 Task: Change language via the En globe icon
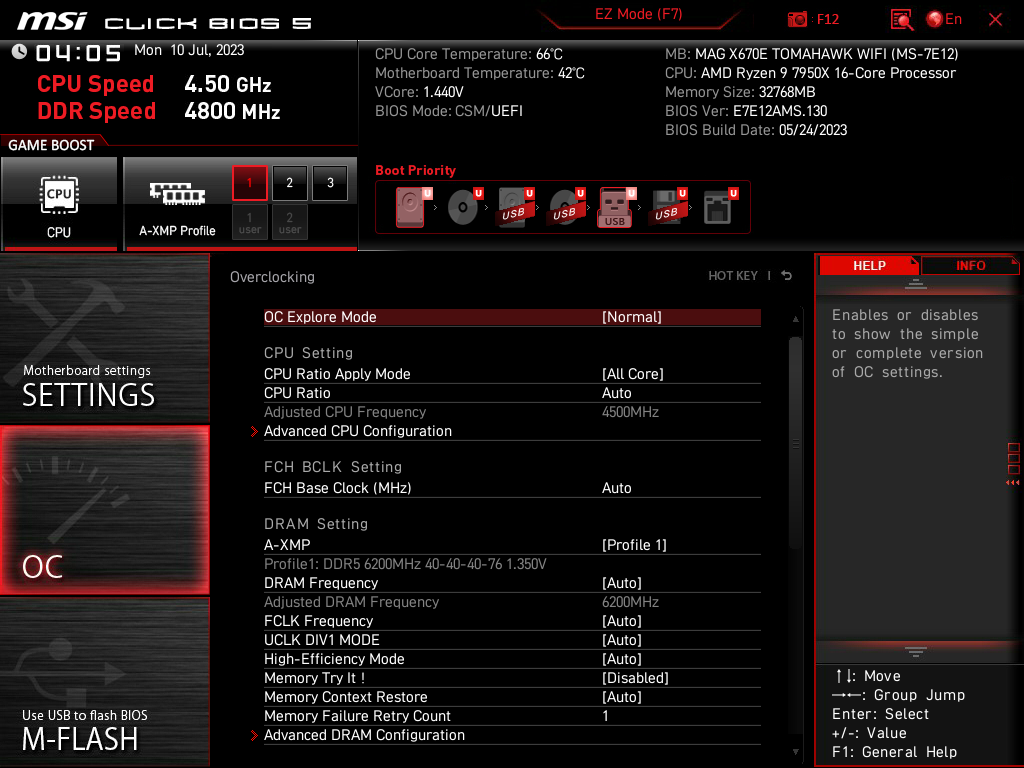944,19
